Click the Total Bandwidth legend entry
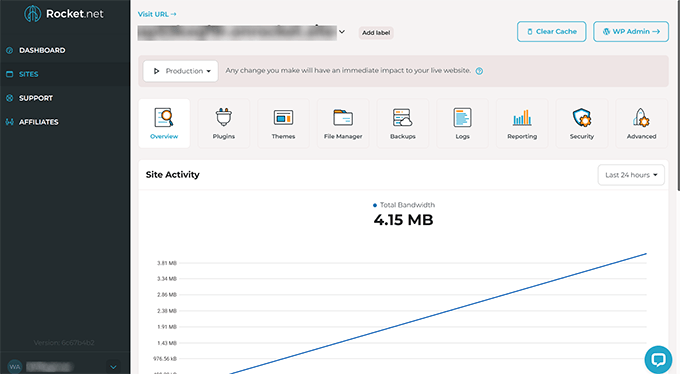This screenshot has height=374, width=680. 404,205
